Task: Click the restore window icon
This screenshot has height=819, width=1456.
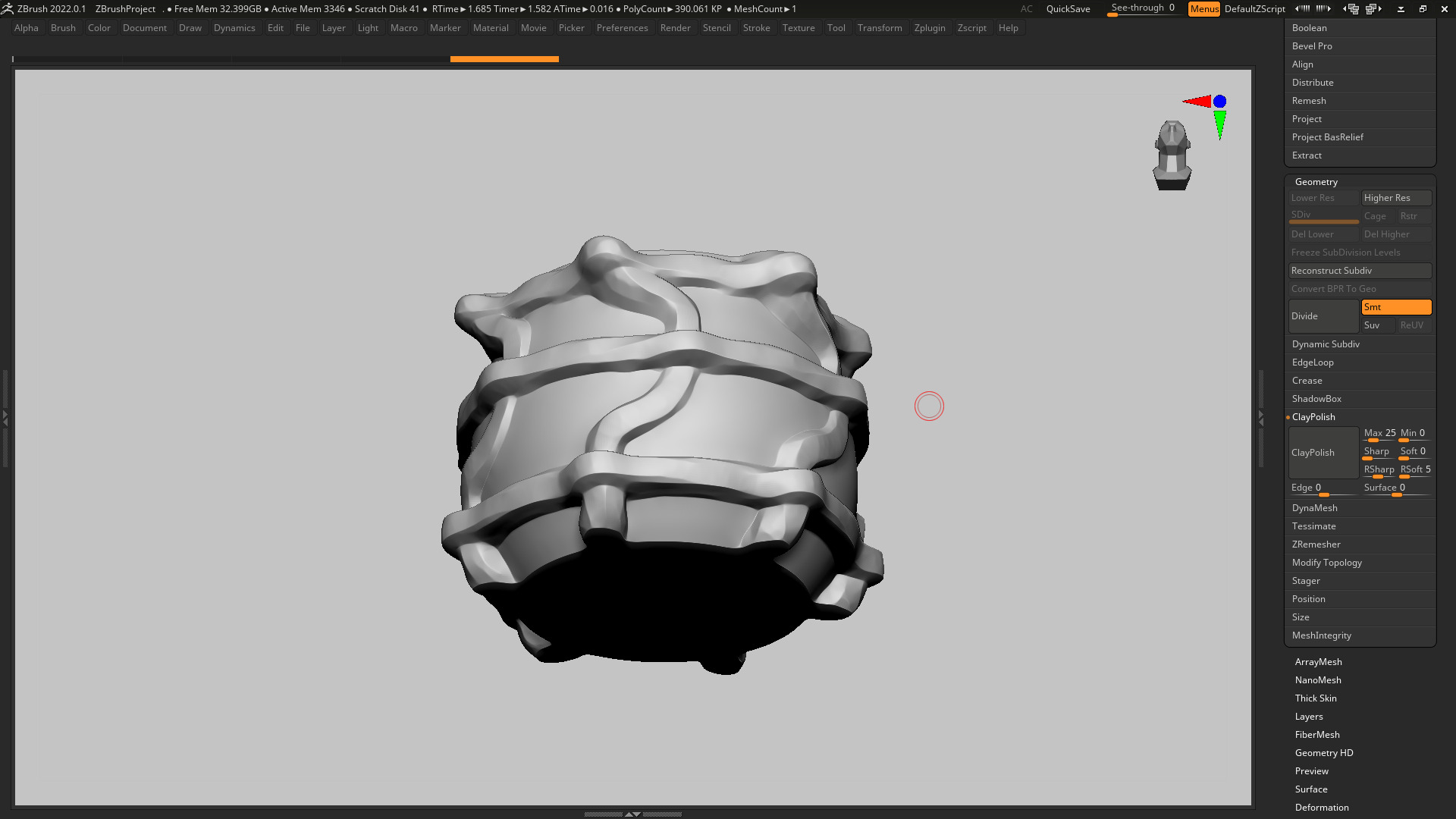Action: coord(1423,9)
